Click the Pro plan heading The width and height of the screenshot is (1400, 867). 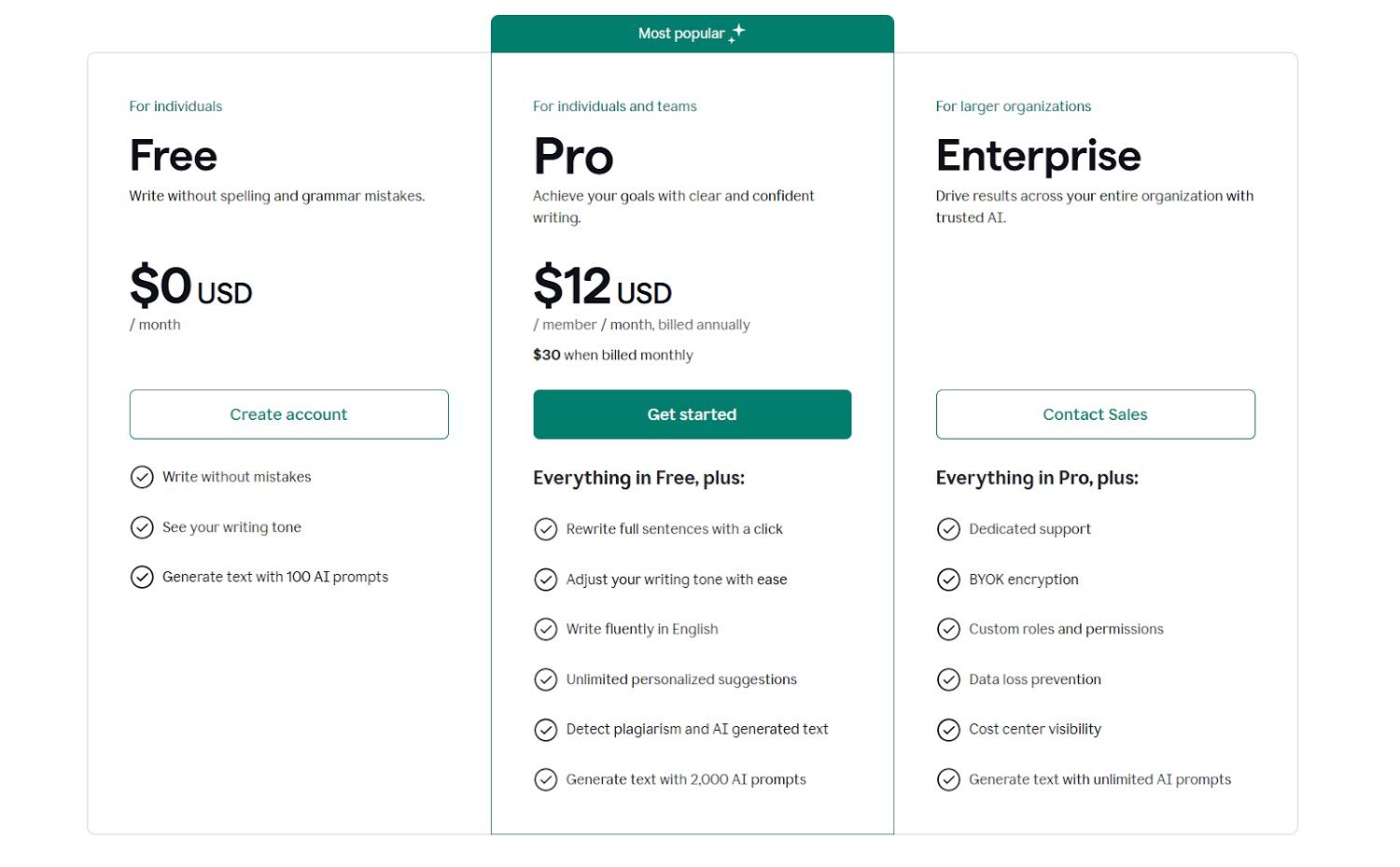573,156
